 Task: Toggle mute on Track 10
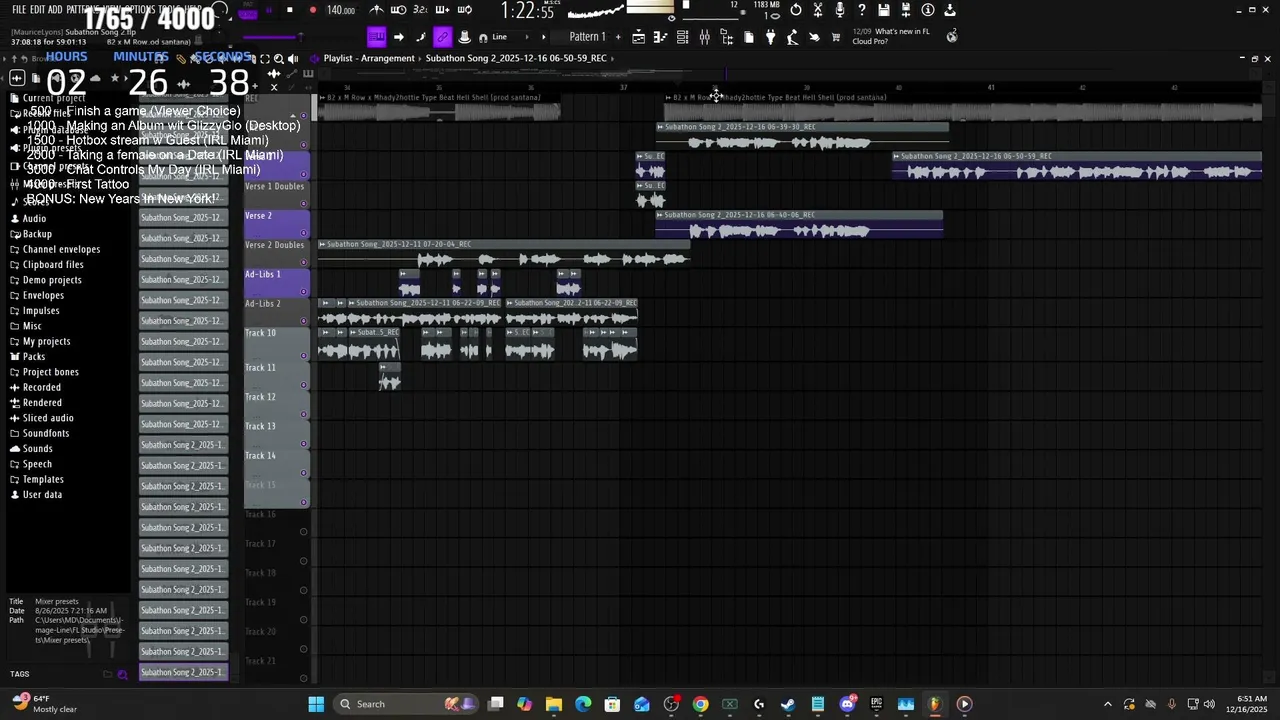click(304, 356)
